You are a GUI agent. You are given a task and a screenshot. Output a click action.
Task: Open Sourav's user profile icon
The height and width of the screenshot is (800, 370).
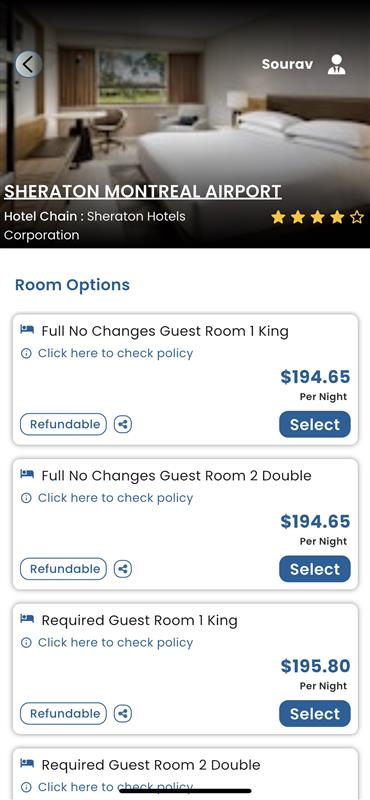[336, 65]
